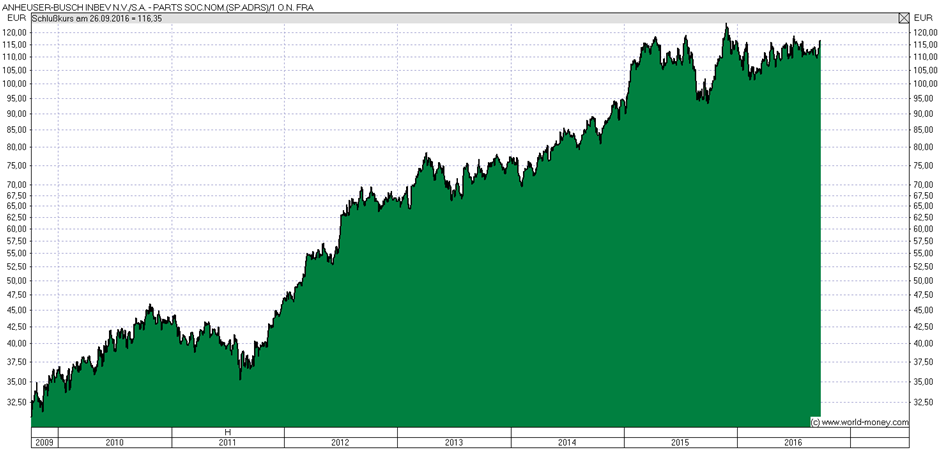940x451 pixels.
Task: Select the 2016 year segment
Action: click(794, 443)
